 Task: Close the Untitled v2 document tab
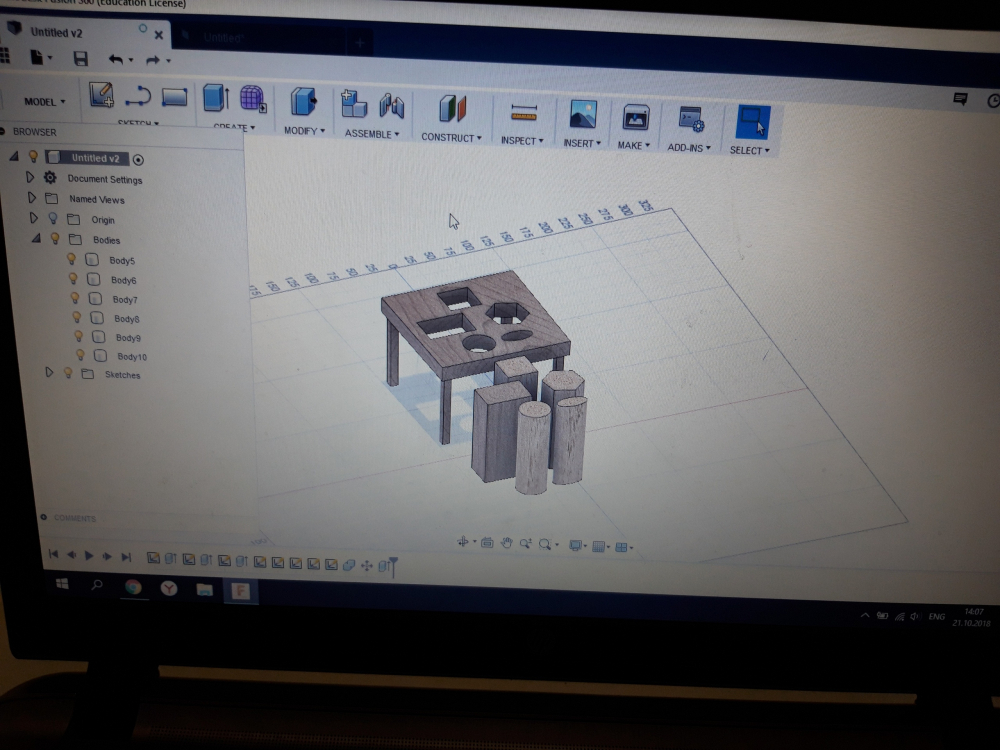pyautogui.click(x=159, y=35)
